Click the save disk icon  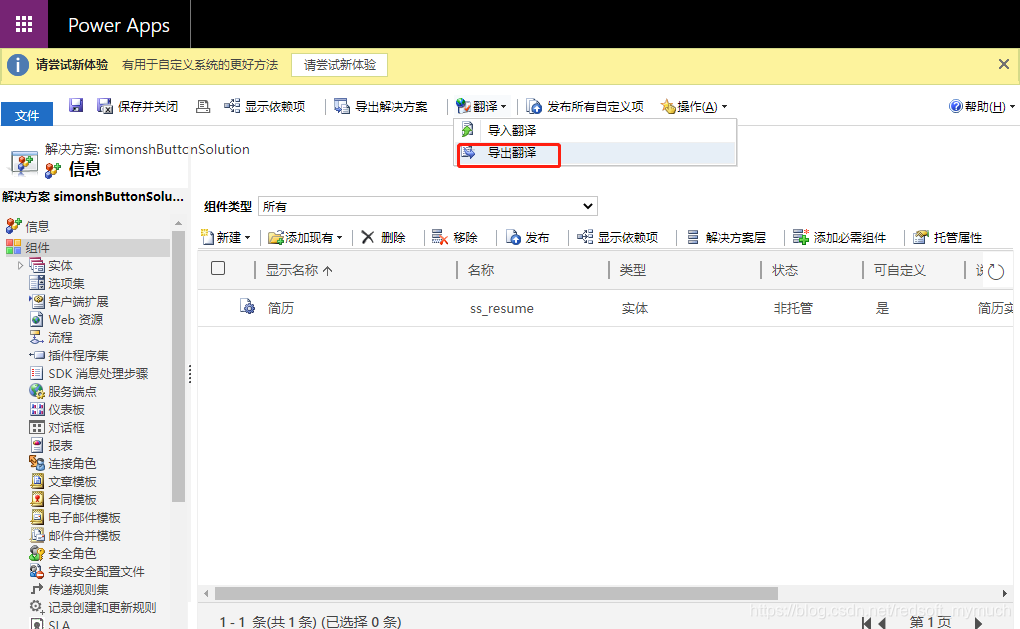pos(76,105)
